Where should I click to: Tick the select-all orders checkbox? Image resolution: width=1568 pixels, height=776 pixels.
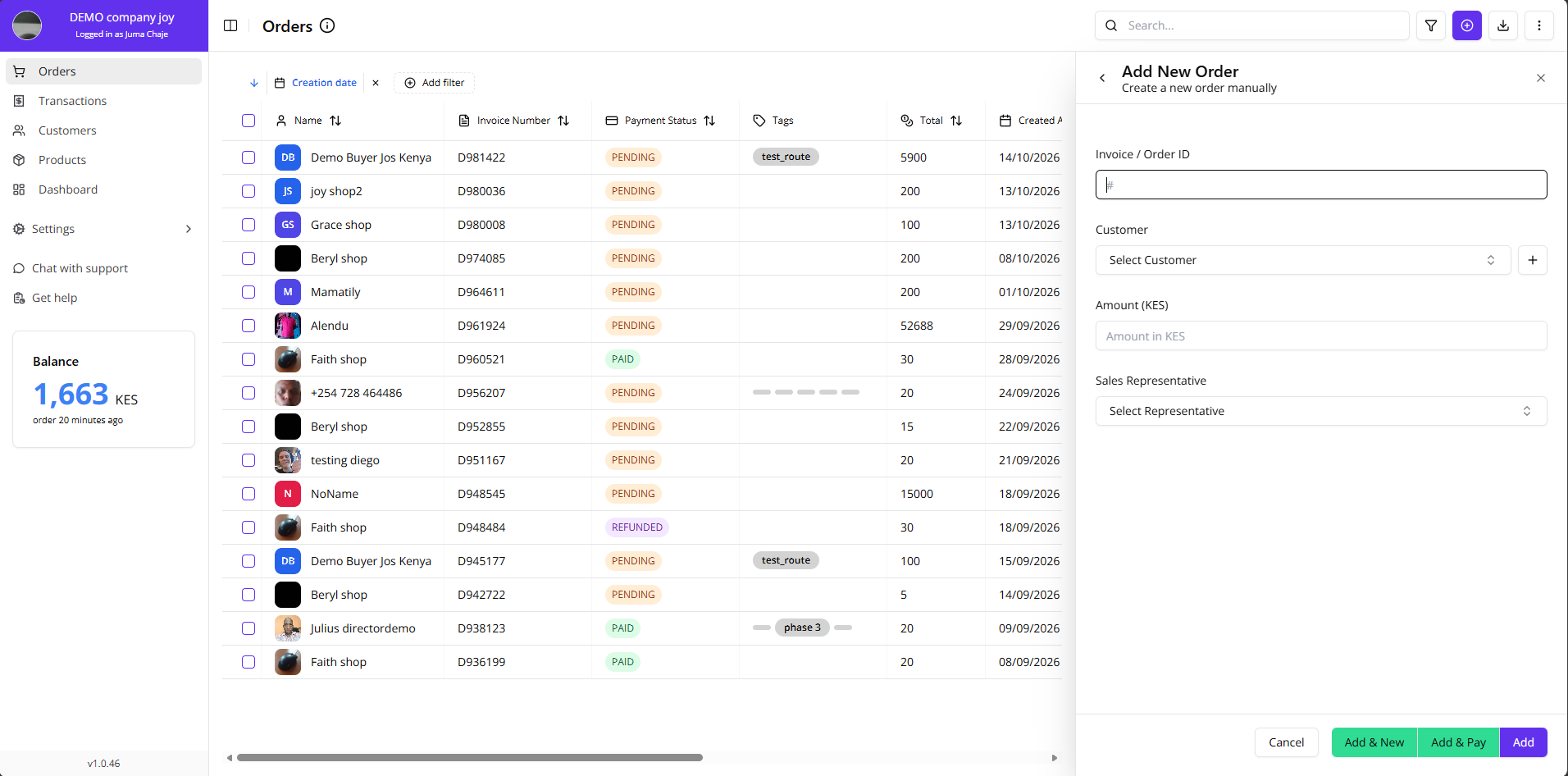coord(248,121)
